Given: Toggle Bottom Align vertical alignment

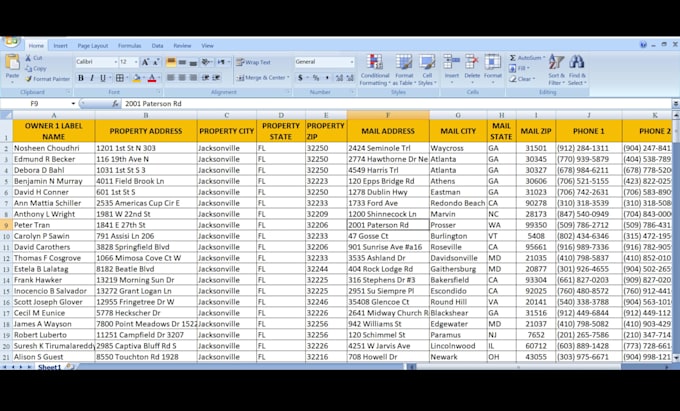Looking at the screenshot, I should pyautogui.click(x=193, y=62).
